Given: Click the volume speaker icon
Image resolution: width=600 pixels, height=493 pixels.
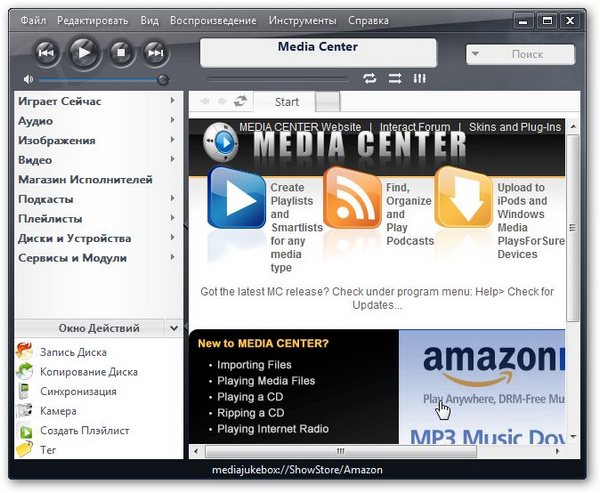Looking at the screenshot, I should pos(29,78).
